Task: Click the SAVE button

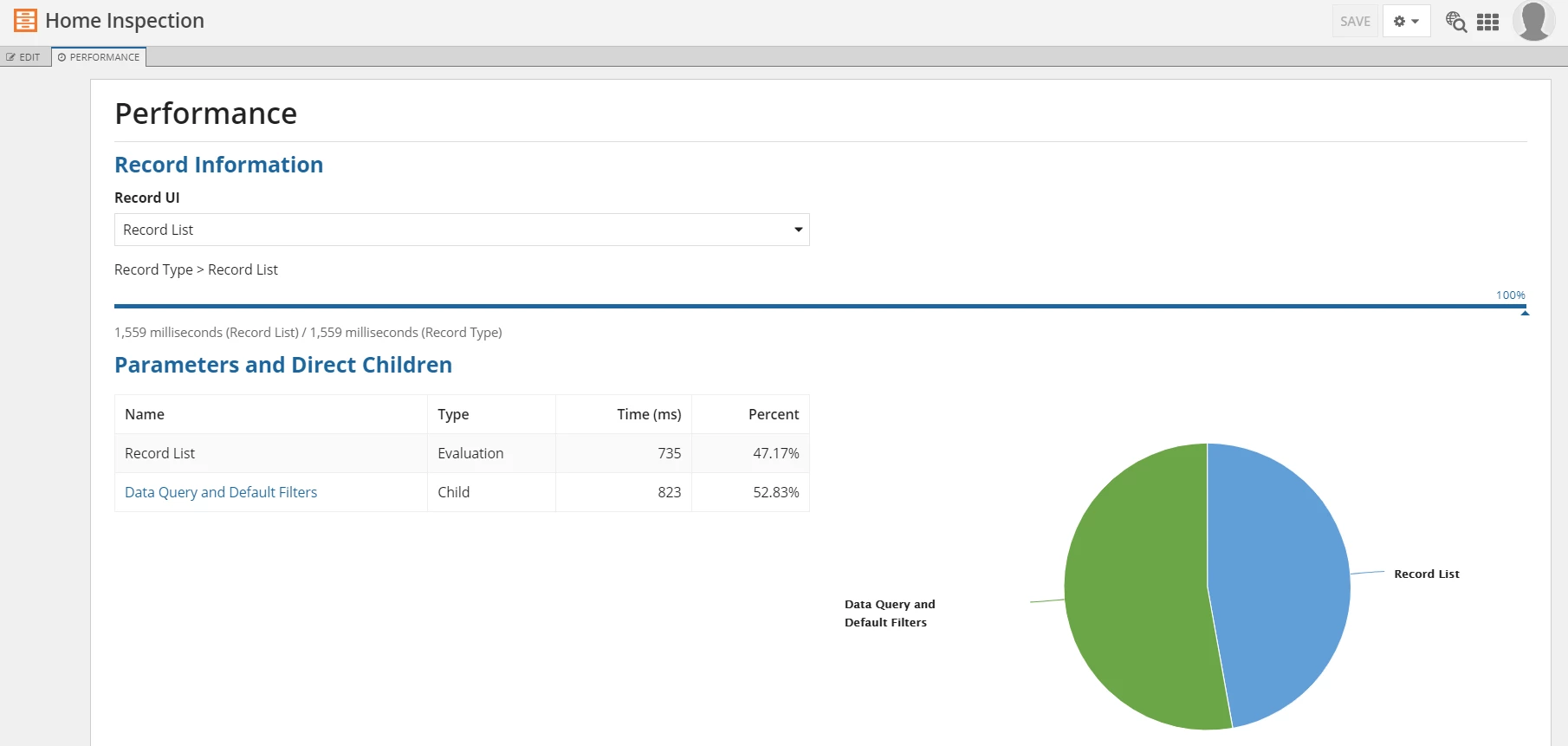Action: tap(1355, 21)
